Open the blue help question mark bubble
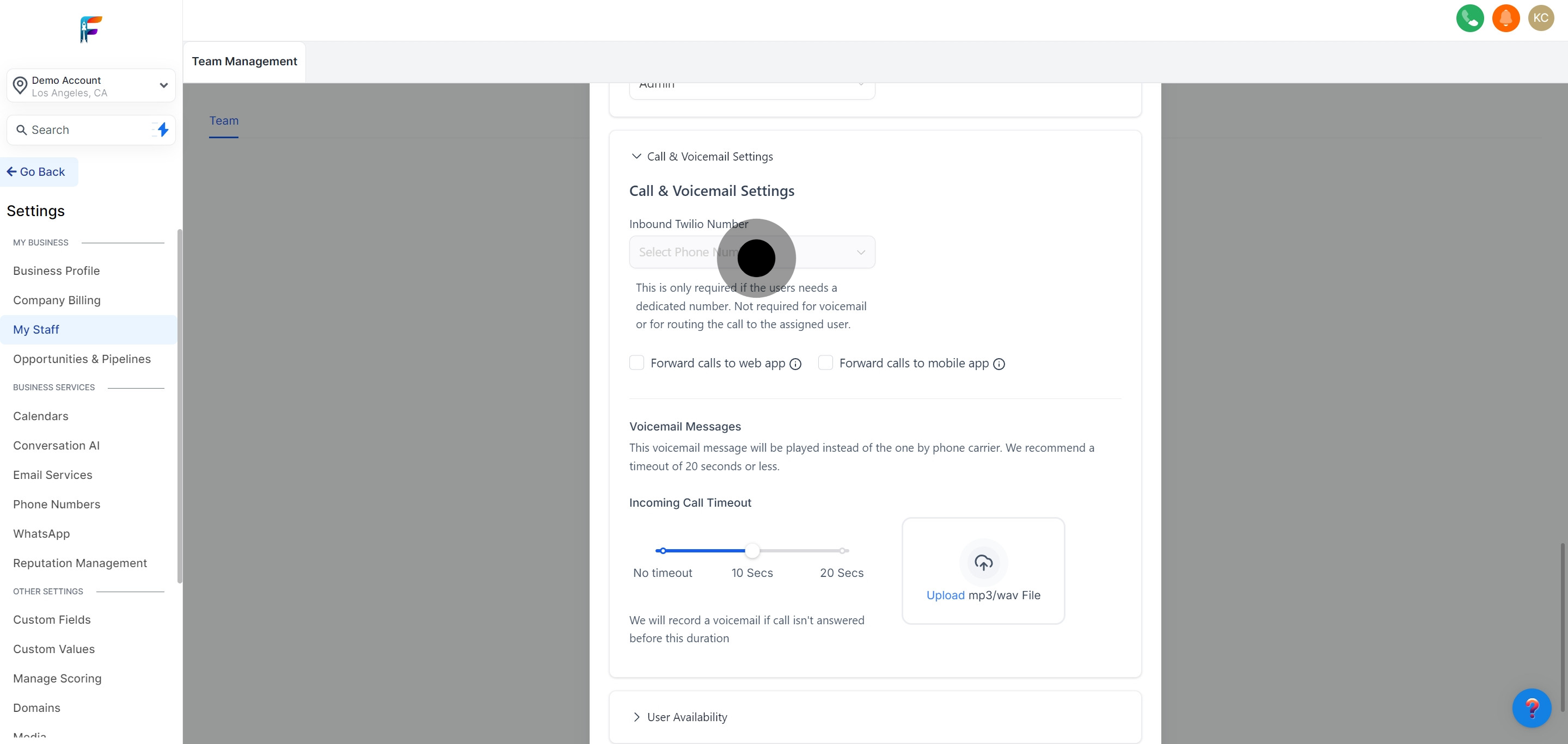This screenshot has height=744, width=1568. click(1532, 708)
